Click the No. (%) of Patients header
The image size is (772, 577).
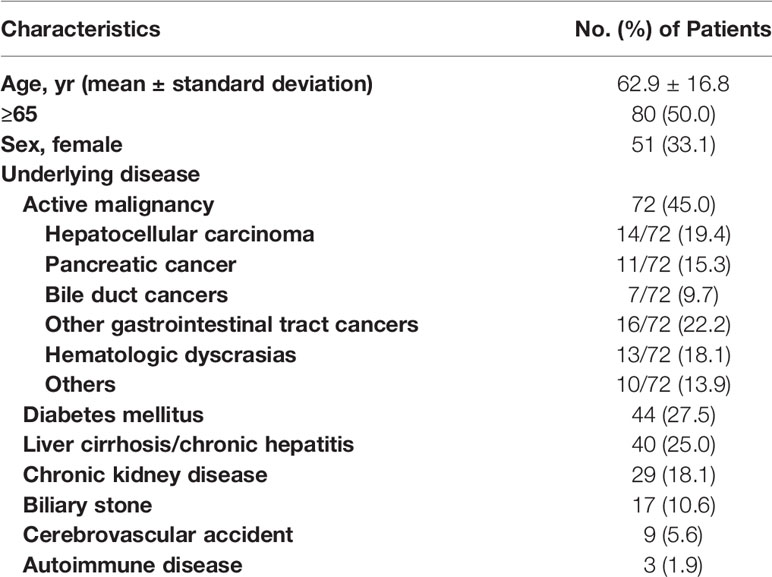pos(673,29)
